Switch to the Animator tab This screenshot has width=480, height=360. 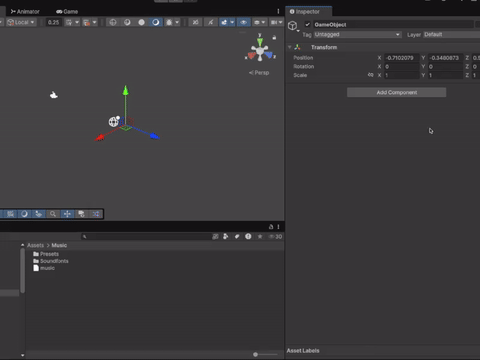tap(25, 12)
